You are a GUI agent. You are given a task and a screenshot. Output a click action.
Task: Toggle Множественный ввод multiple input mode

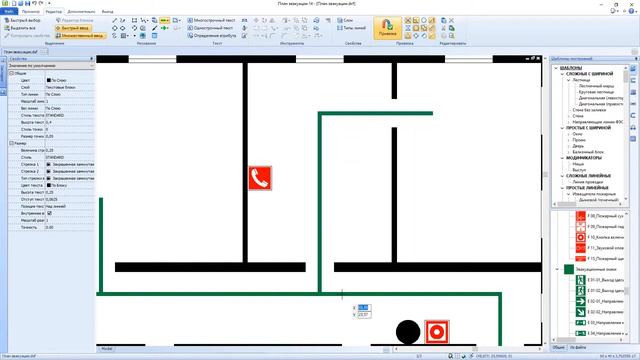click(80, 36)
